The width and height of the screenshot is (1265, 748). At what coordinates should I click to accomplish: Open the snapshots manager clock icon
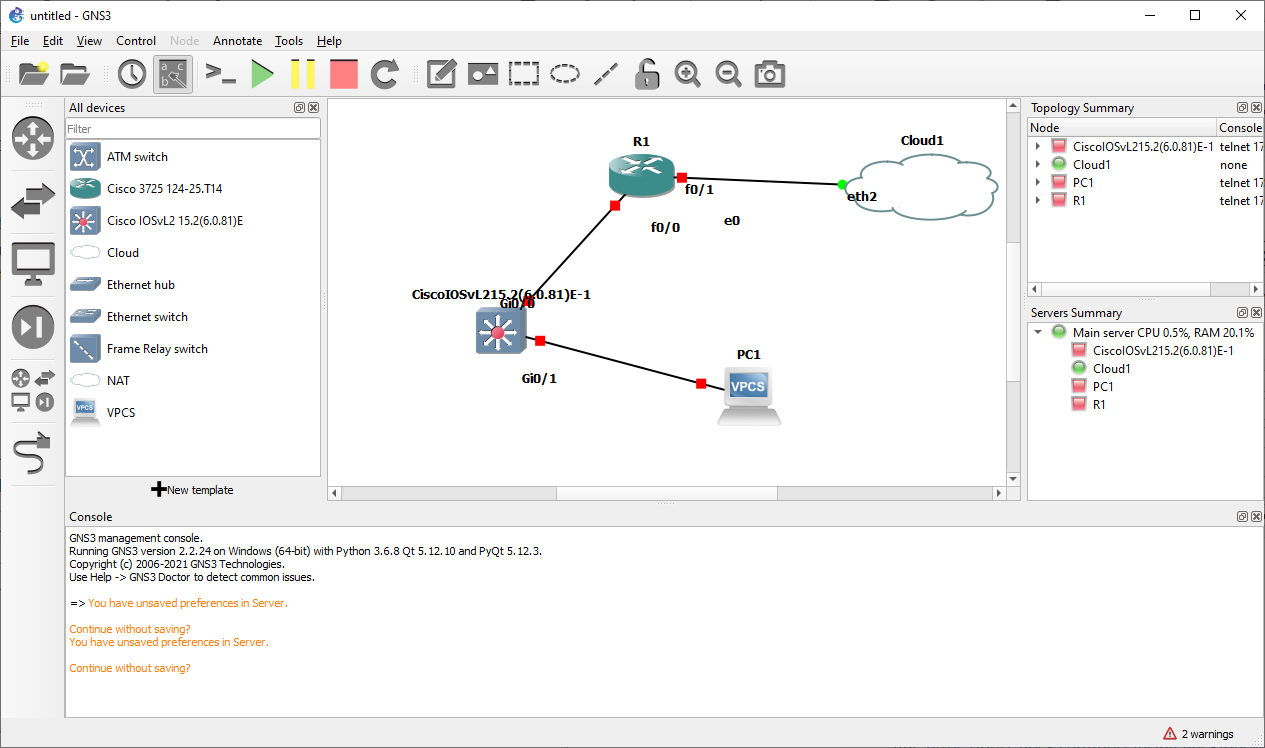pos(132,74)
